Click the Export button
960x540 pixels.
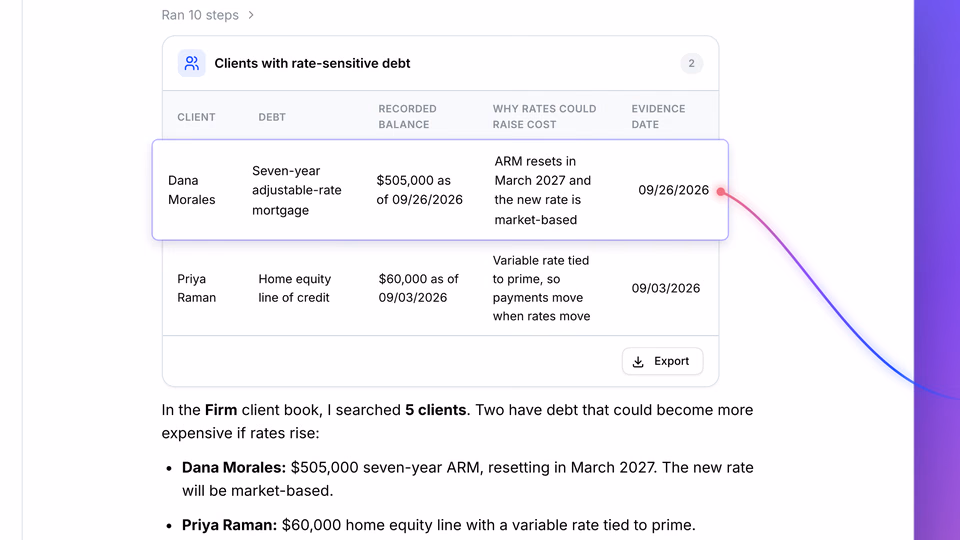pos(662,361)
